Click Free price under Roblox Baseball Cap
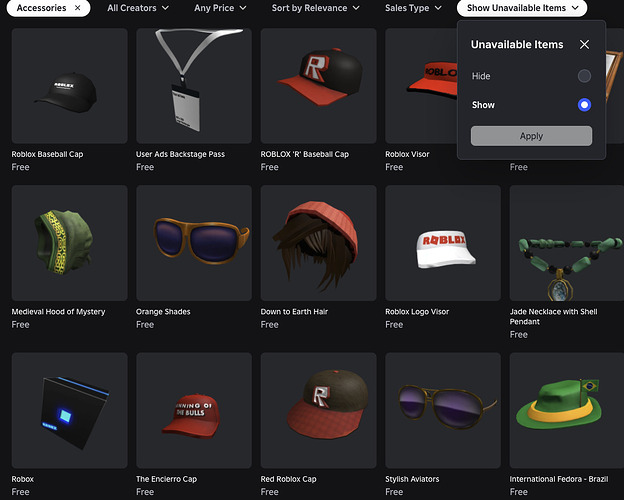The height and width of the screenshot is (500, 624). pos(20,167)
